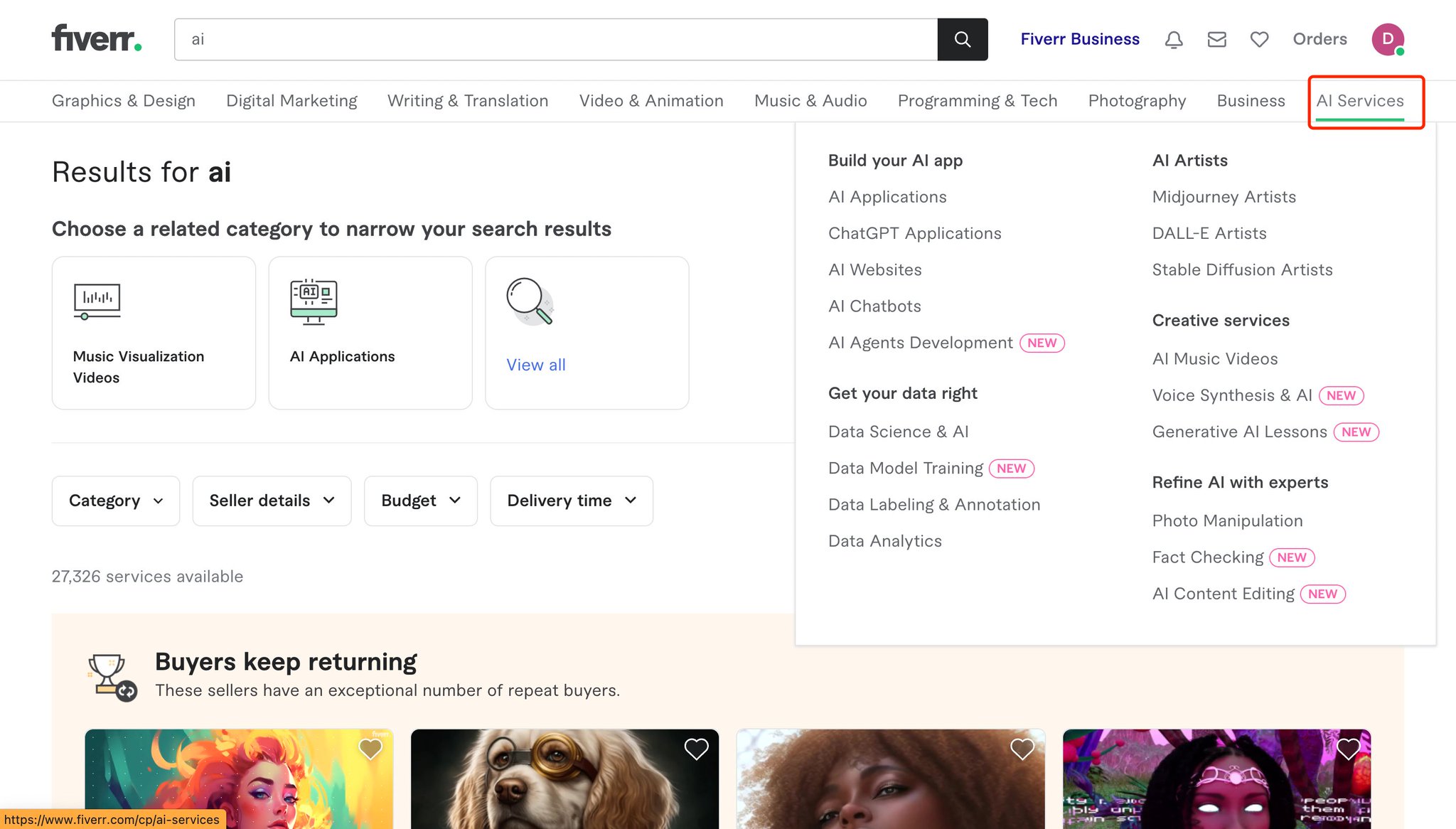Select AI Music Videos
Viewport: 1456px width, 829px height.
(x=1215, y=359)
